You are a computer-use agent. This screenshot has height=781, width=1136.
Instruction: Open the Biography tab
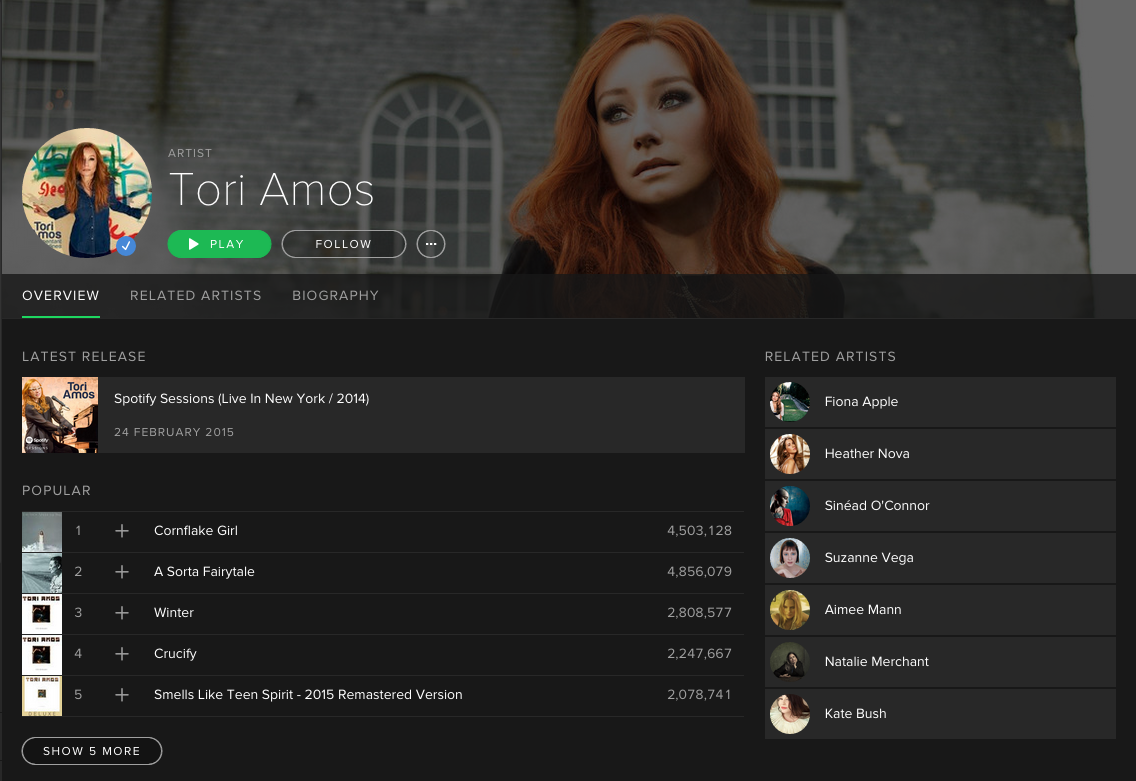pos(335,296)
